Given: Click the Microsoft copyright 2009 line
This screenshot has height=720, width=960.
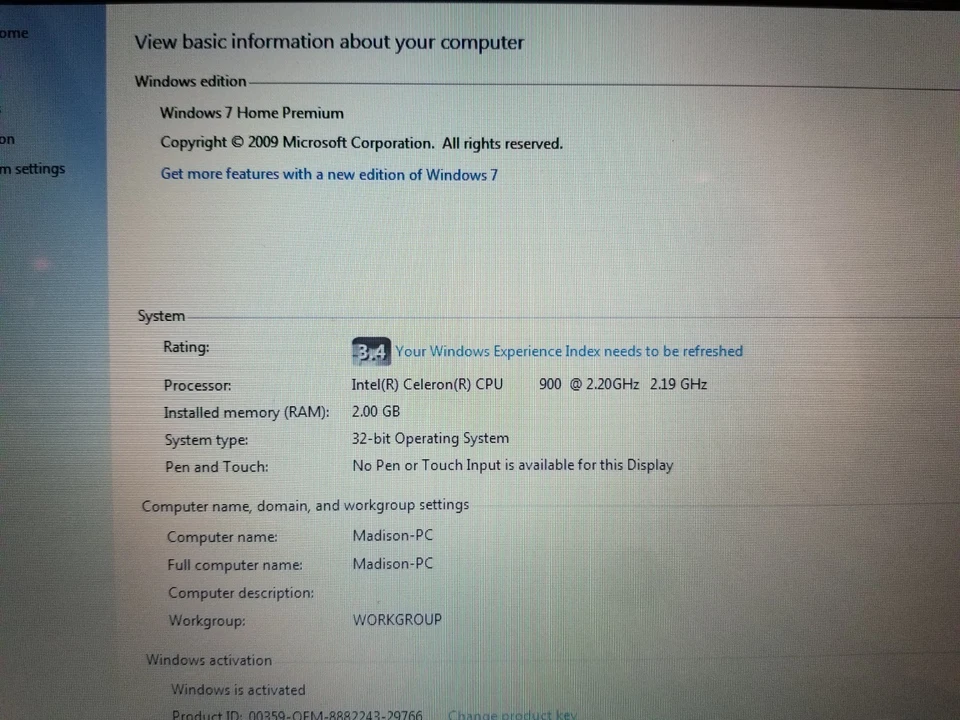Looking at the screenshot, I should 361,143.
